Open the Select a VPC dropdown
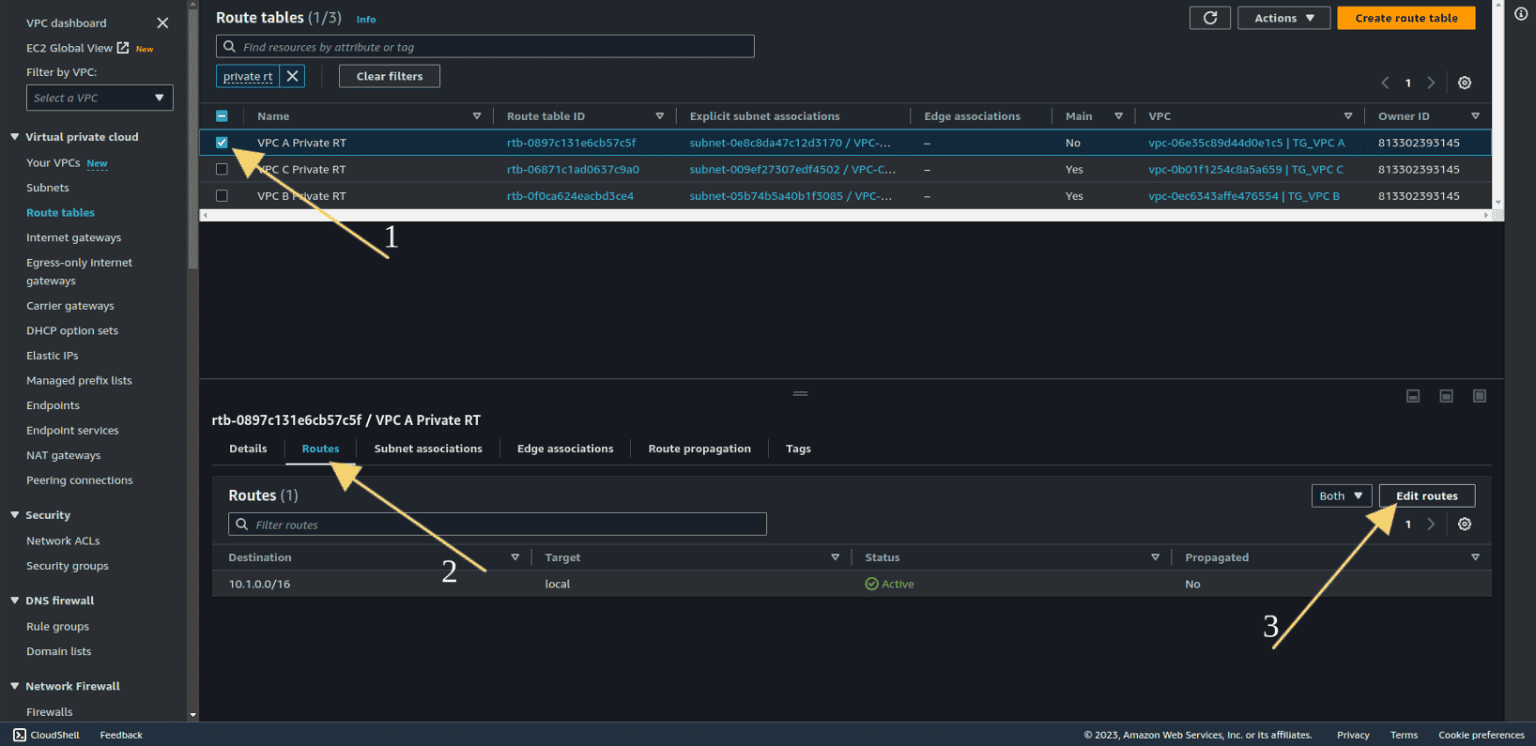The height and width of the screenshot is (746, 1536). click(99, 97)
